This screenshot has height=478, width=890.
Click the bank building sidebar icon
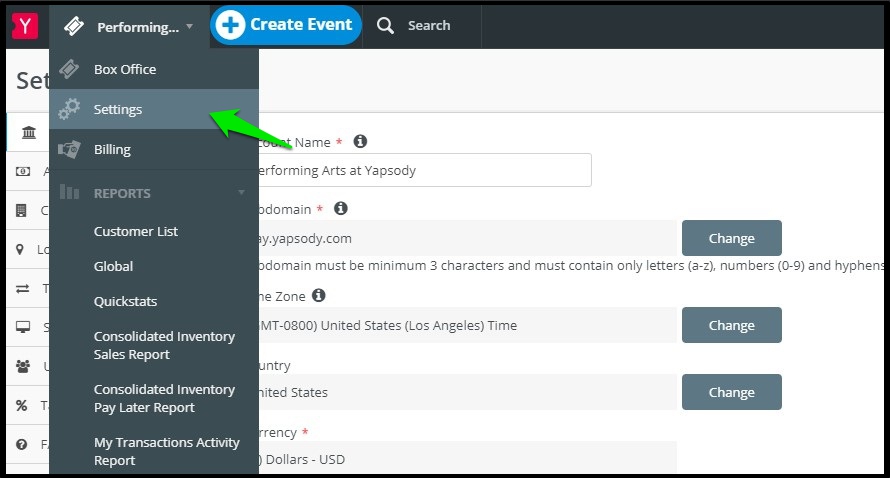(x=29, y=133)
